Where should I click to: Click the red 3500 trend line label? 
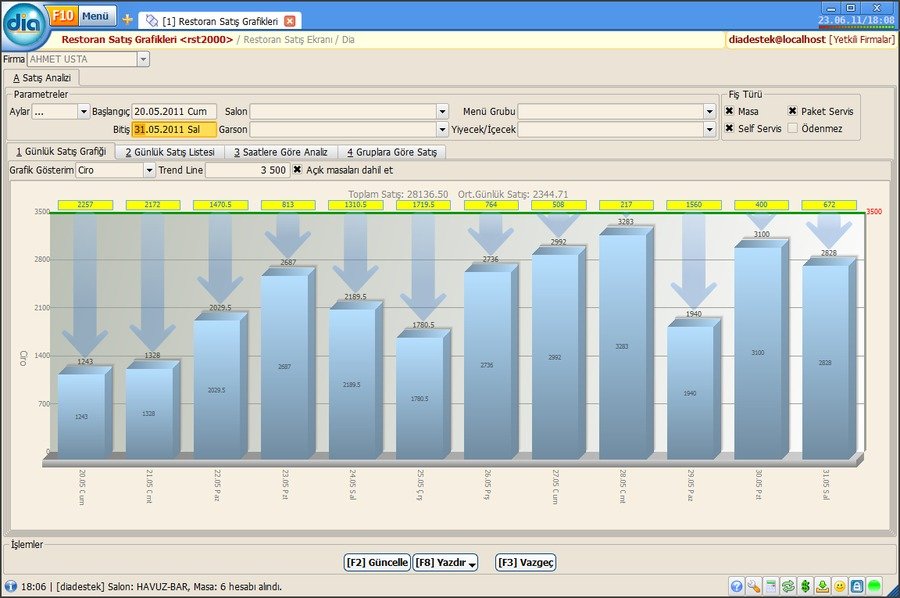click(x=874, y=211)
